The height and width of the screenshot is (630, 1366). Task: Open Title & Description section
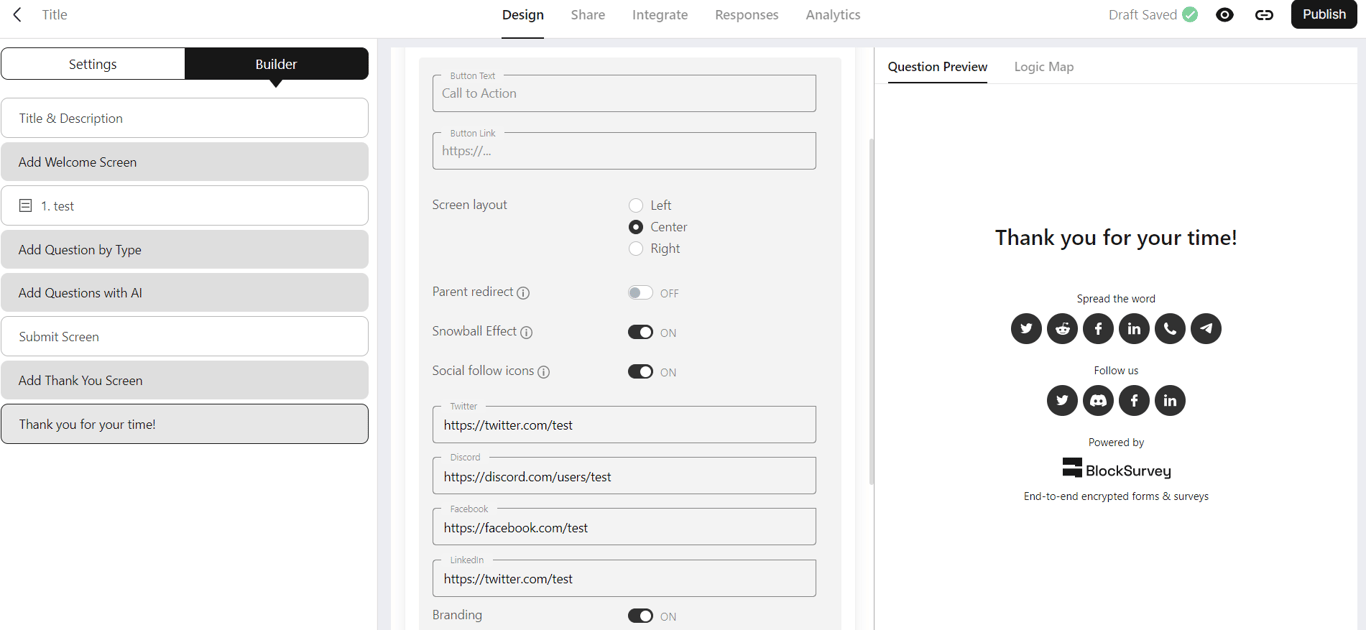tap(185, 118)
